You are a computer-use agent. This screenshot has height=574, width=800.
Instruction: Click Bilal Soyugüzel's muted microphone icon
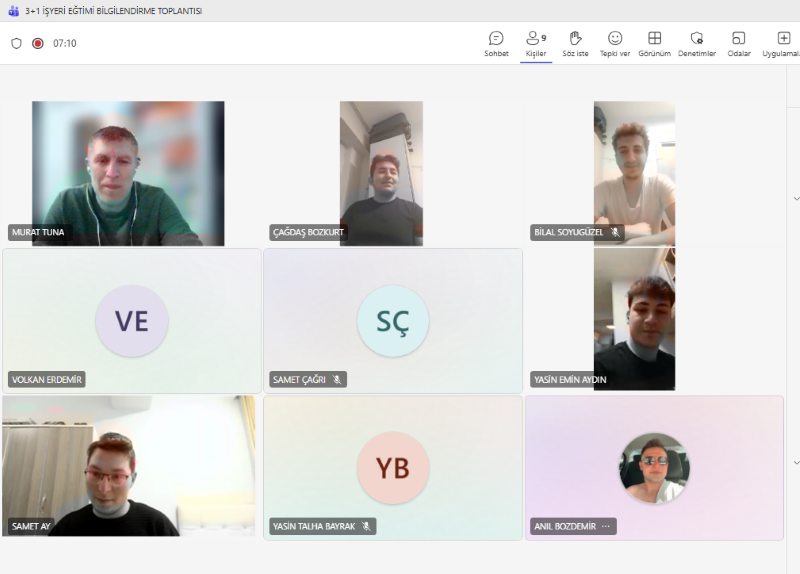(x=615, y=233)
